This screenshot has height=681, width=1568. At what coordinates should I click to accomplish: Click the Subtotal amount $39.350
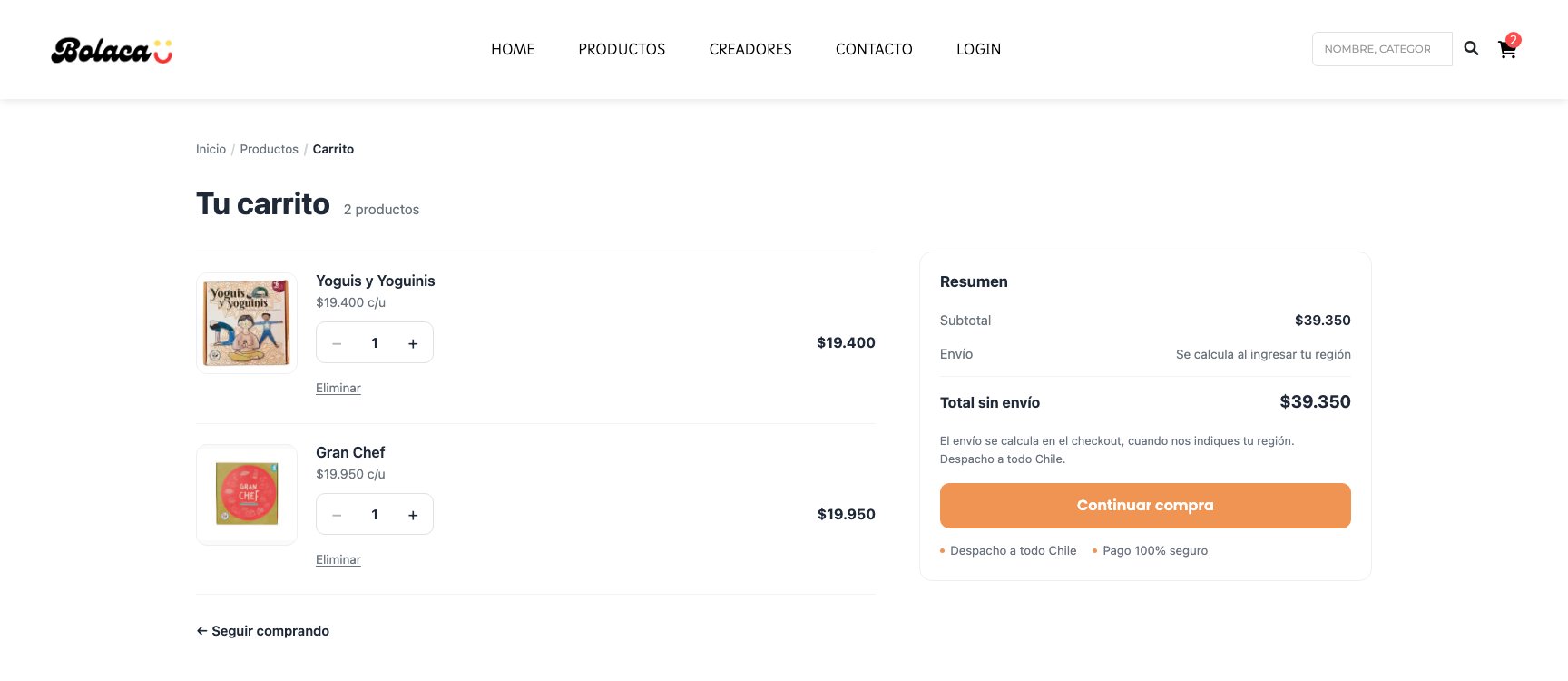1323,321
